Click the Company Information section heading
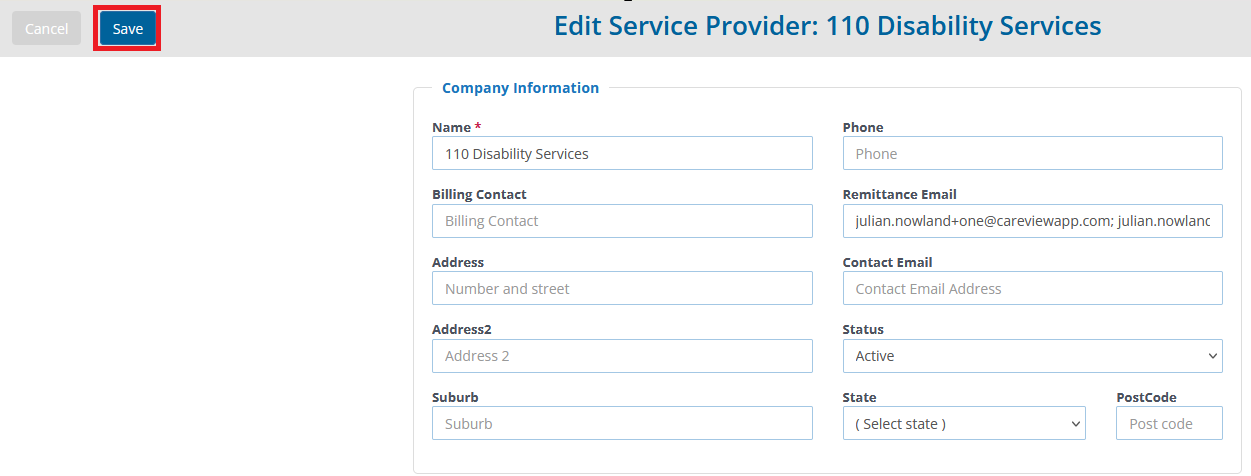This screenshot has width=1251, height=476. 520,88
